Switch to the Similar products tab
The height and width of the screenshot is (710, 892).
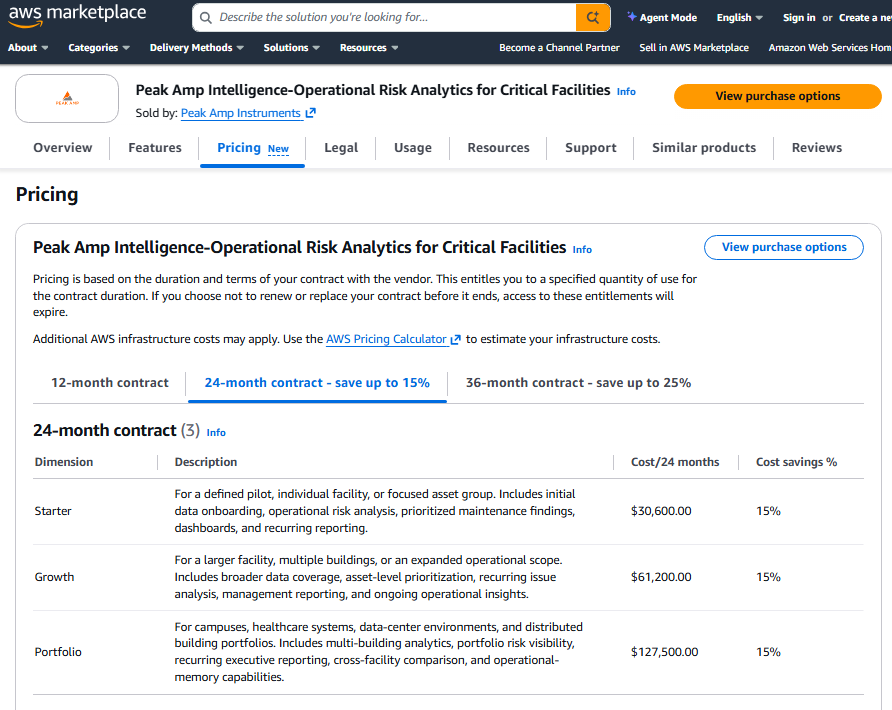coord(704,148)
